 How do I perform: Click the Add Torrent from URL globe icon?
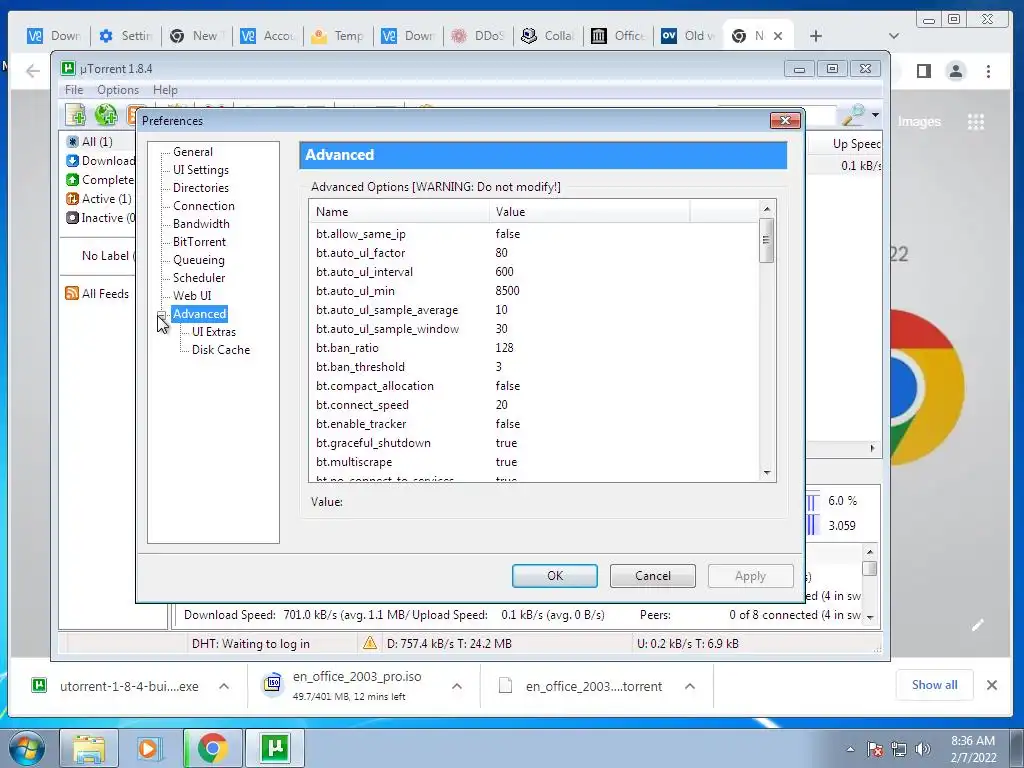coord(106,115)
